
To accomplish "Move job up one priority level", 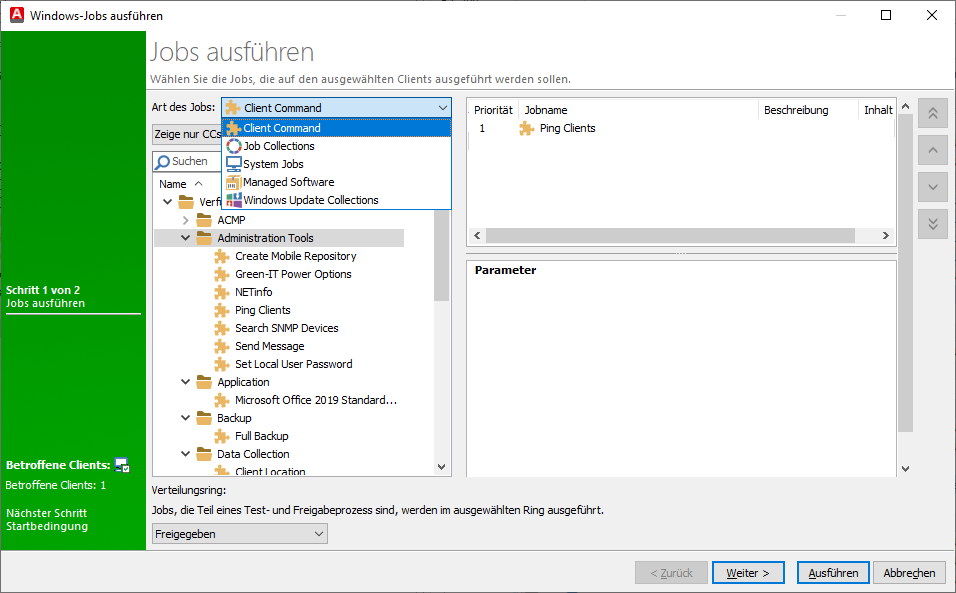I will coord(932,151).
